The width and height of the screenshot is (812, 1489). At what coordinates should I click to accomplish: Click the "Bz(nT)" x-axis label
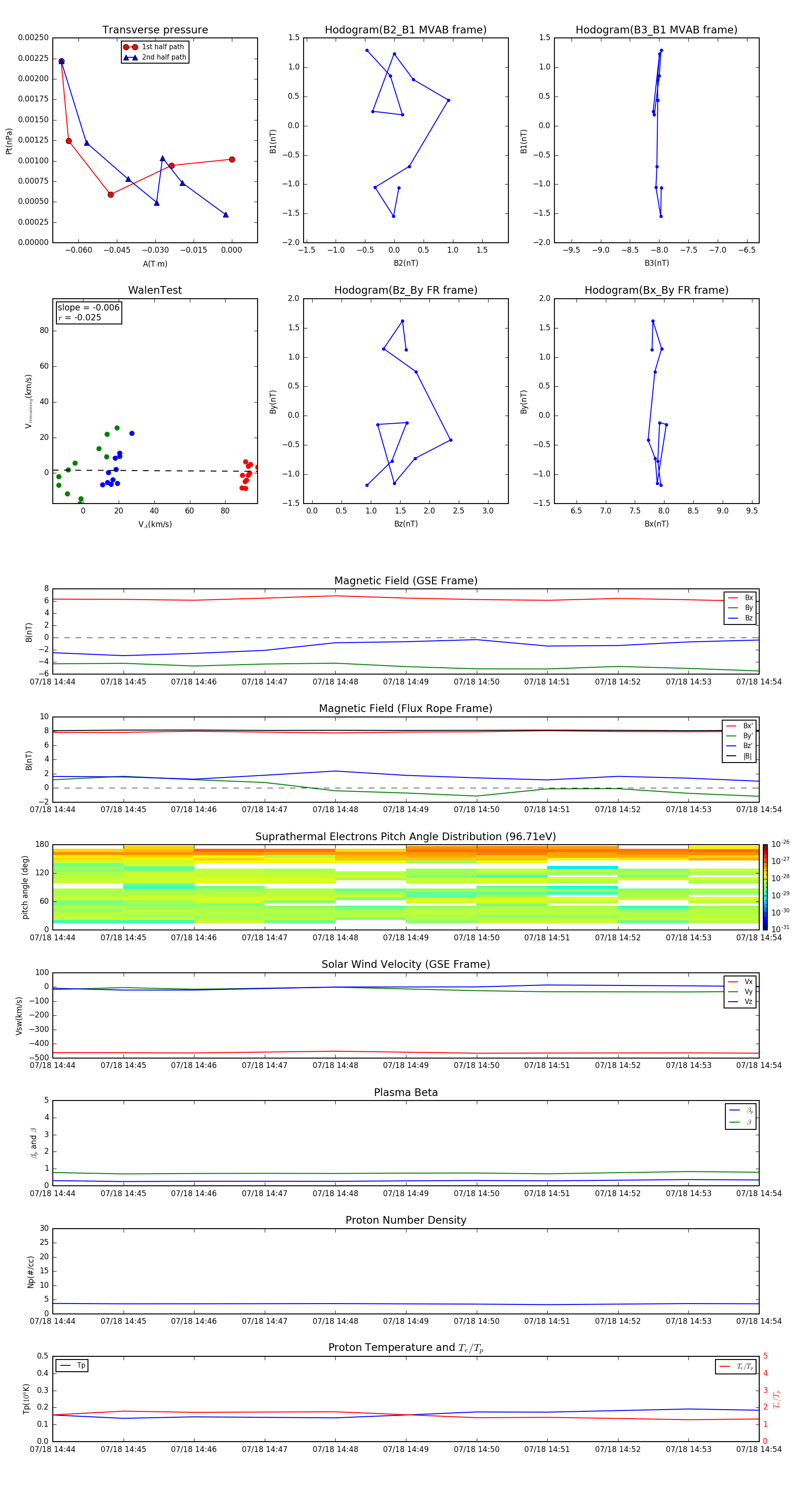pyautogui.click(x=406, y=524)
